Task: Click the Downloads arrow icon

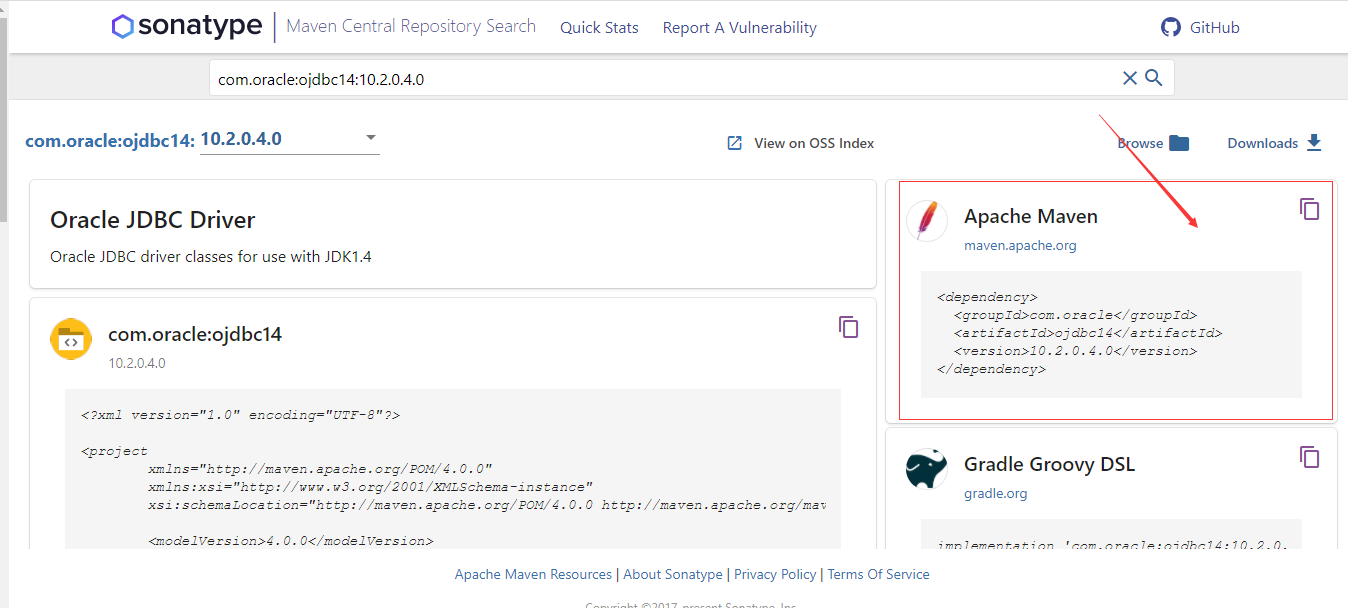Action: [1314, 143]
